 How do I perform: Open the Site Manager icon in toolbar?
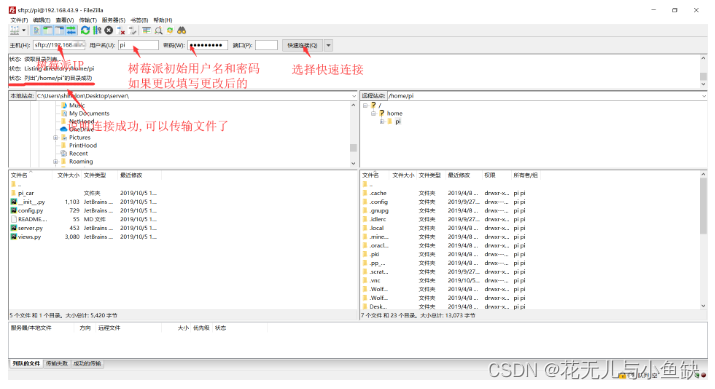15,31
